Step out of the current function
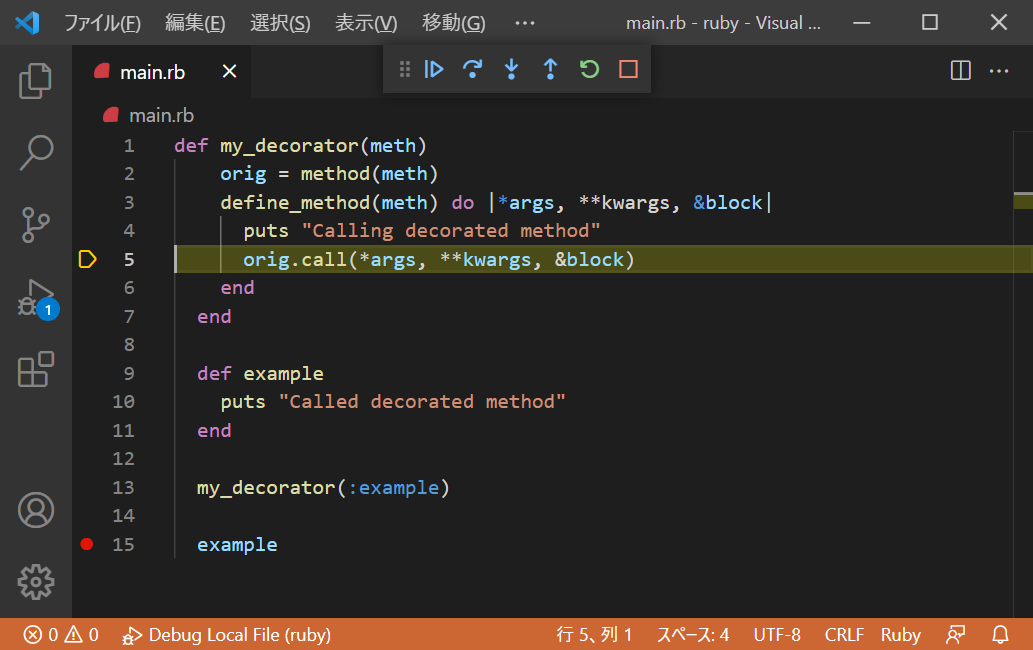Screen dimensions: 1033x650 (x=550, y=69)
